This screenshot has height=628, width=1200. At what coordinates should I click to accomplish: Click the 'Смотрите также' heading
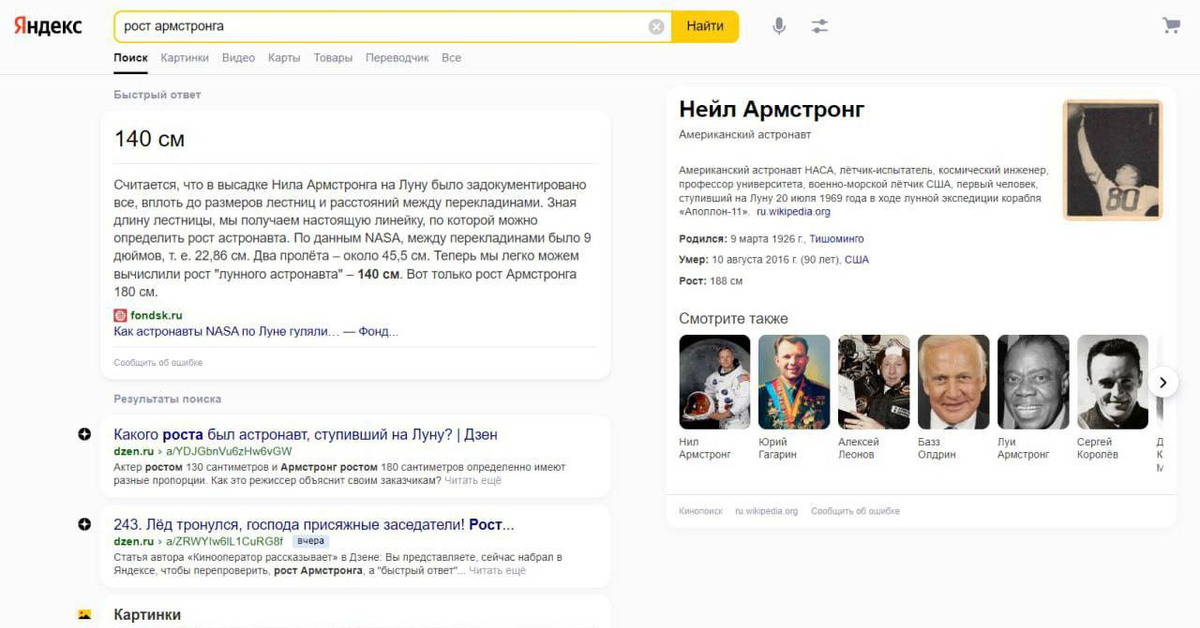coord(733,319)
